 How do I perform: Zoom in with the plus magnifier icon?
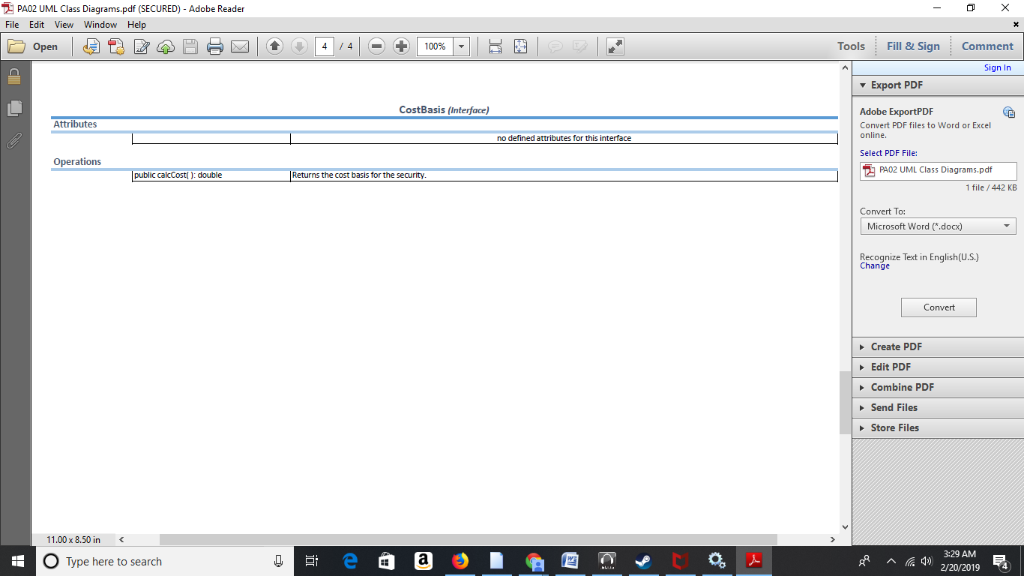pyautogui.click(x=399, y=45)
